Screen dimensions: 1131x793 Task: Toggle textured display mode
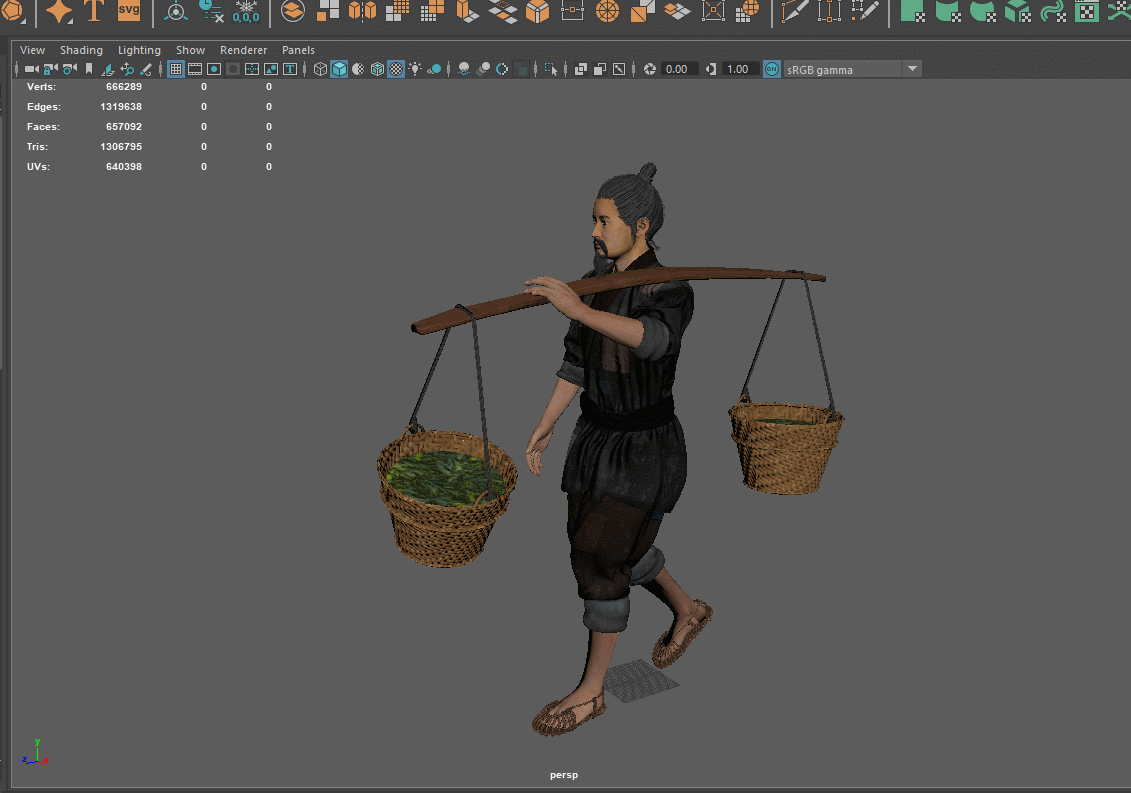(x=397, y=68)
